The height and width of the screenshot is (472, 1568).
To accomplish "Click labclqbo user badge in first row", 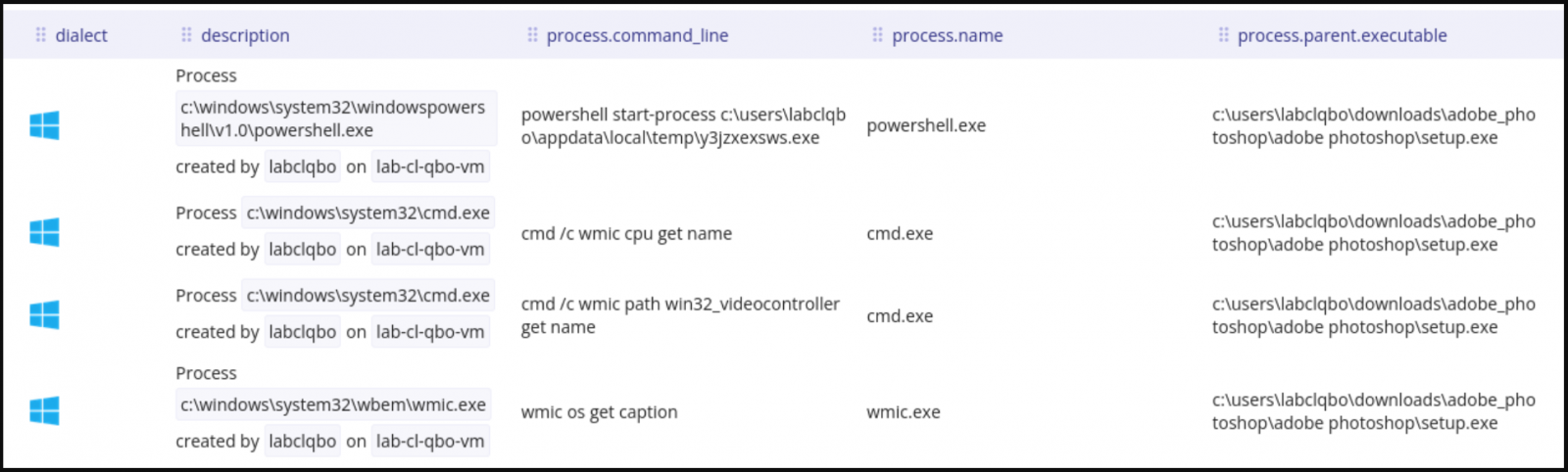I will [302, 166].
